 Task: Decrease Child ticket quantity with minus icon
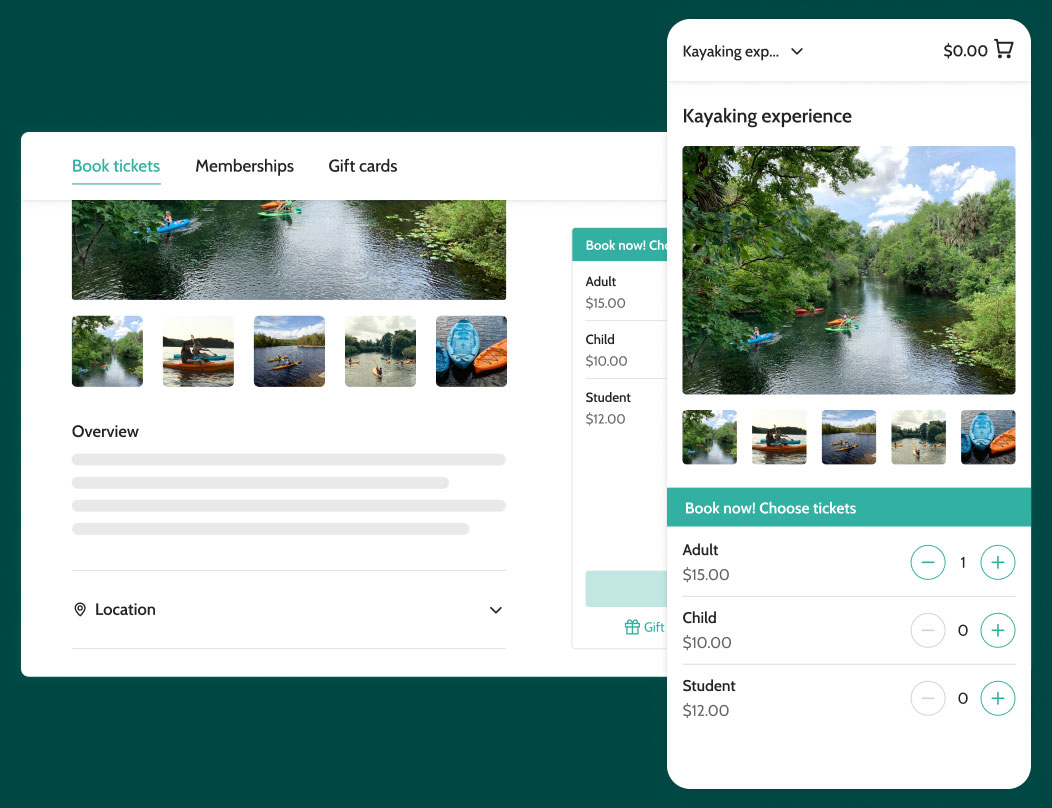coord(928,630)
